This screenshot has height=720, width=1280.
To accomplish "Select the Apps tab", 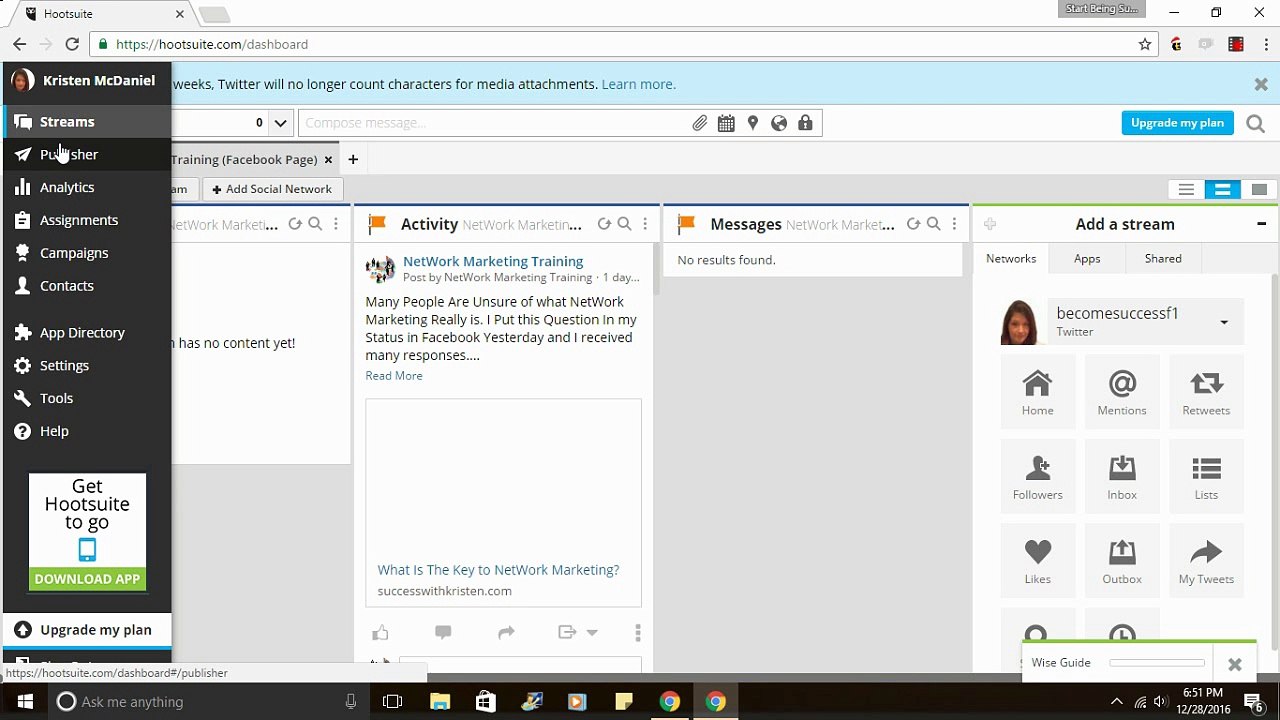I will click(1087, 258).
